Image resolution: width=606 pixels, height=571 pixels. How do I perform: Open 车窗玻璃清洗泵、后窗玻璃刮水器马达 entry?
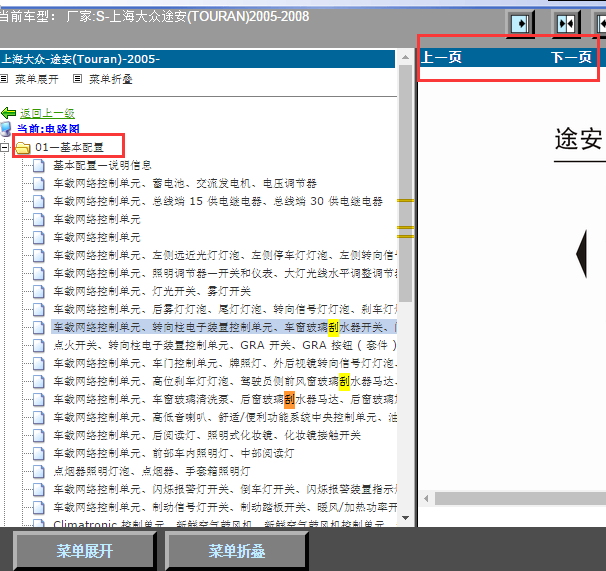point(225,399)
